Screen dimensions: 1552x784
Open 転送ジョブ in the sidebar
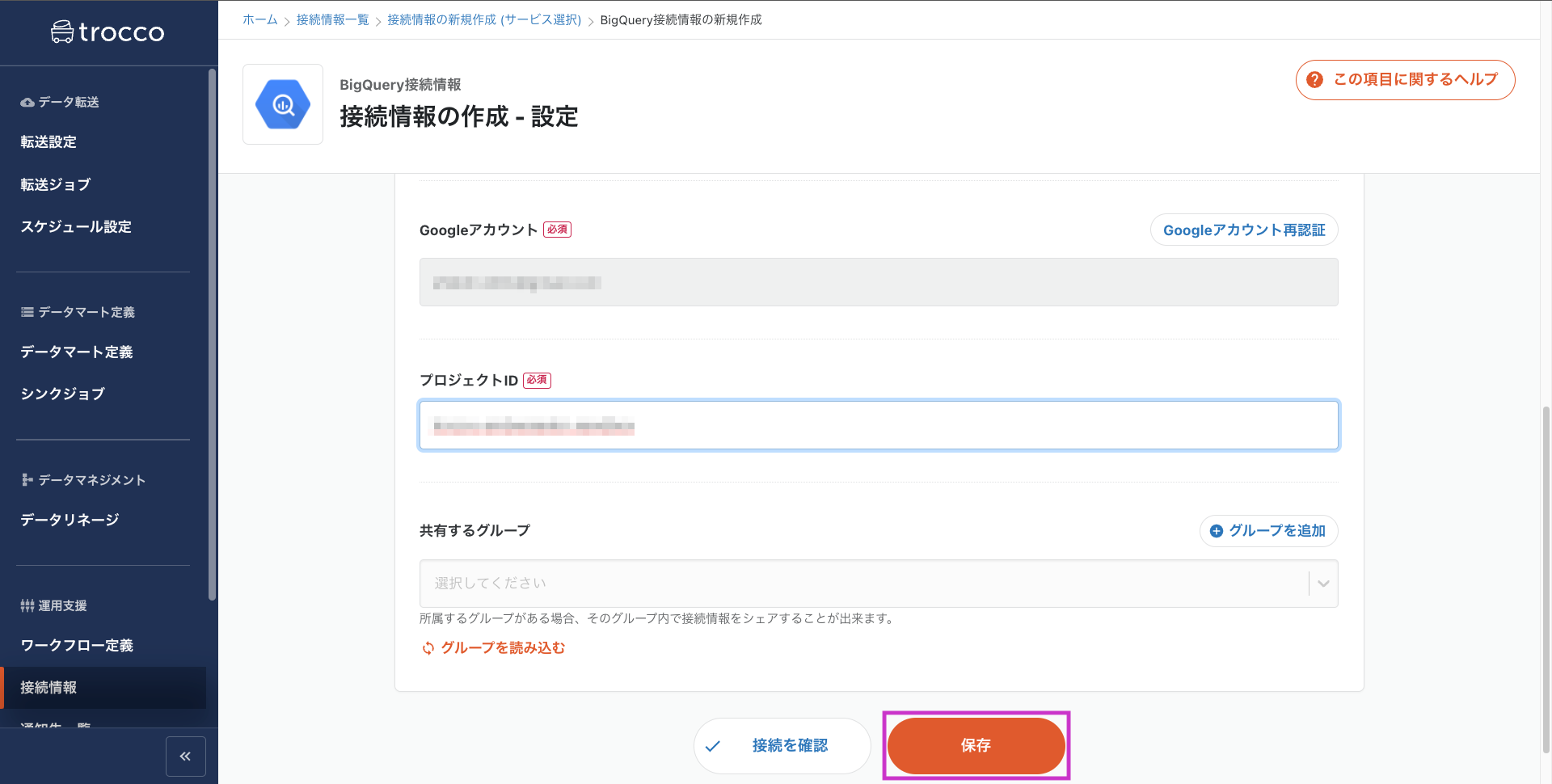[55, 185]
